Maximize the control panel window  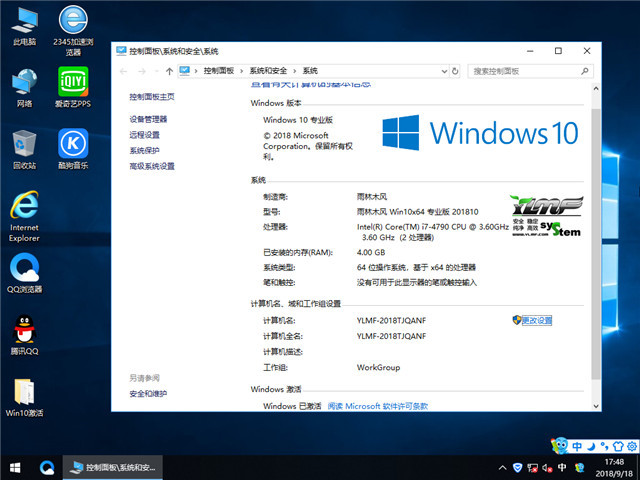pos(558,51)
